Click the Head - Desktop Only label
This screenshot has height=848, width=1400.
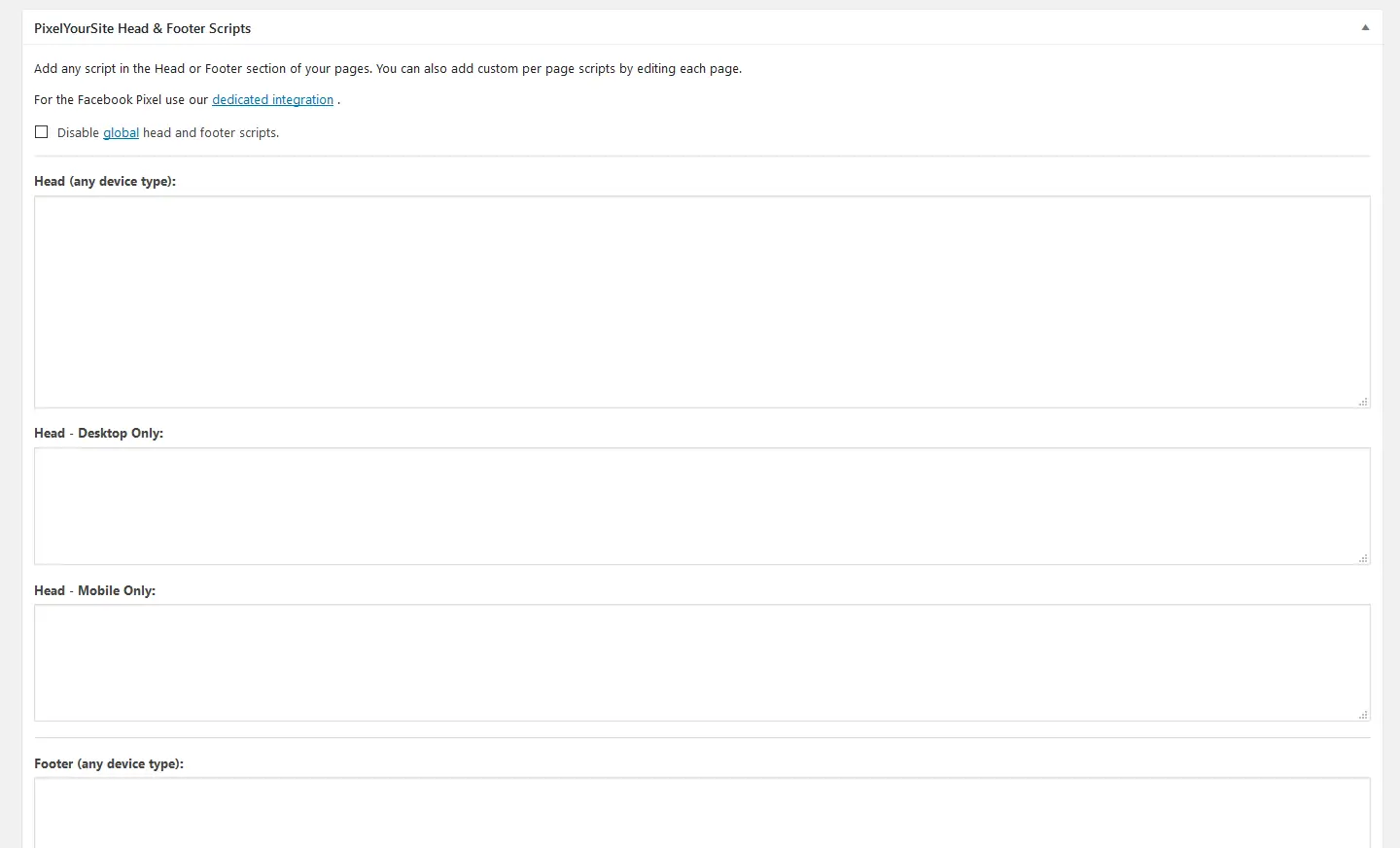[x=98, y=433]
